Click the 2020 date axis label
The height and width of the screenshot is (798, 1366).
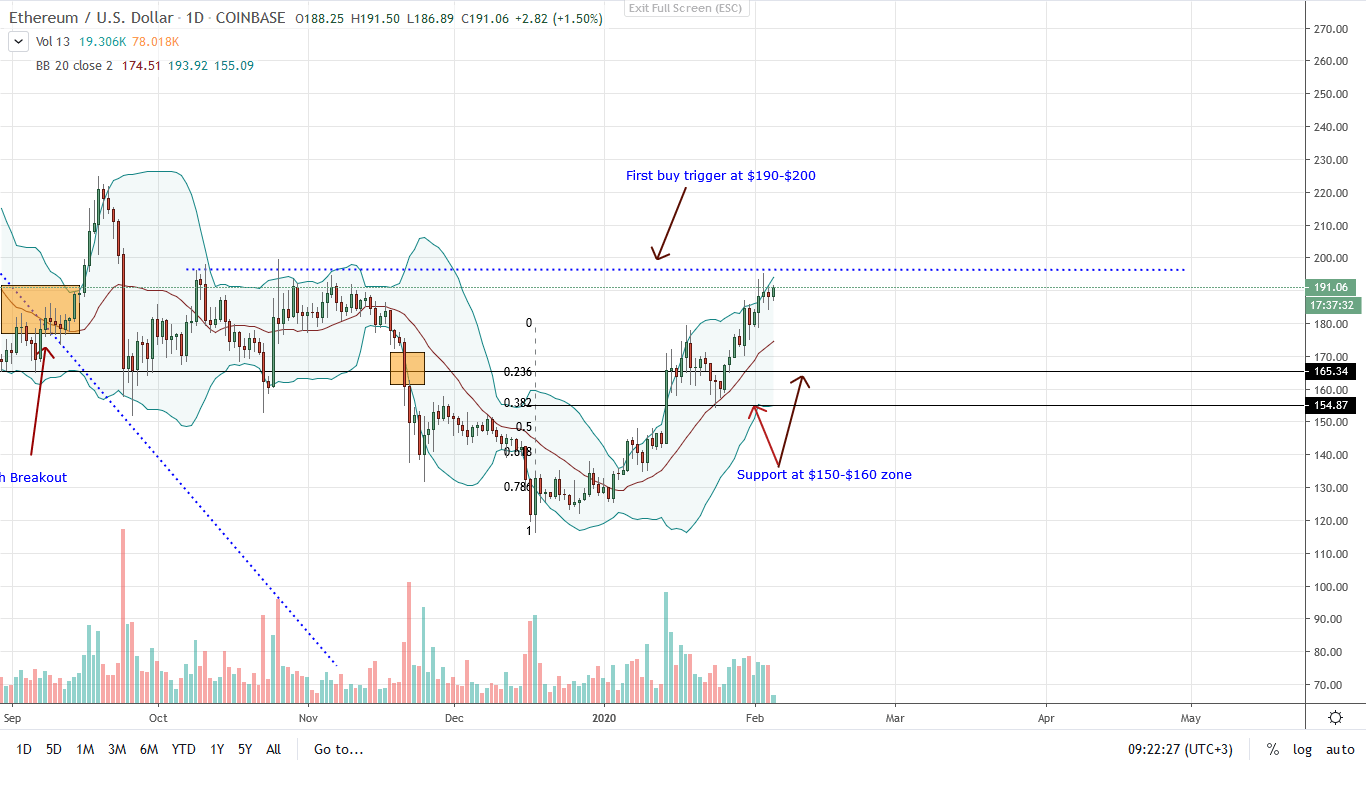click(x=604, y=717)
